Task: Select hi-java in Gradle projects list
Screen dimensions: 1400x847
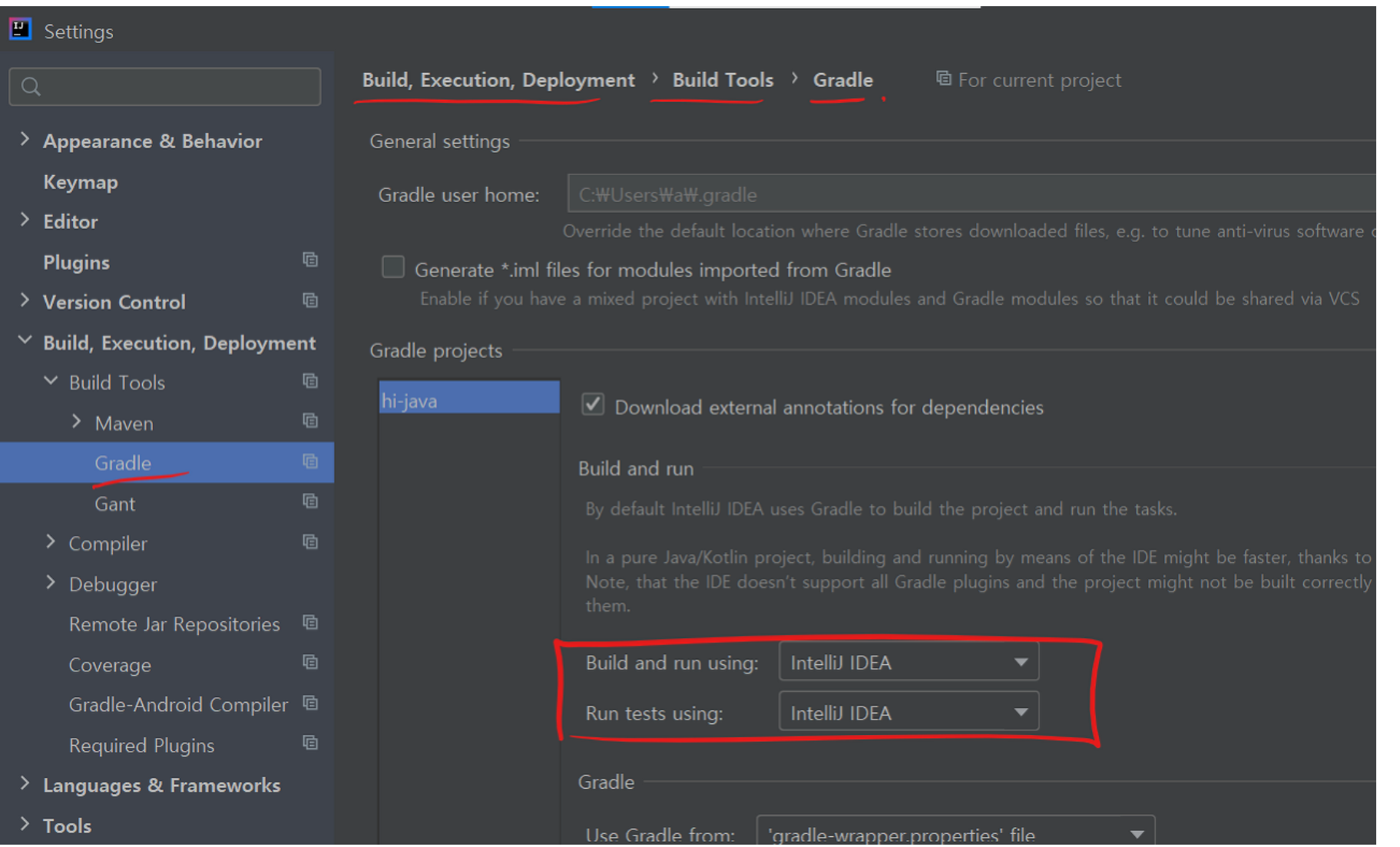Action: point(469,398)
